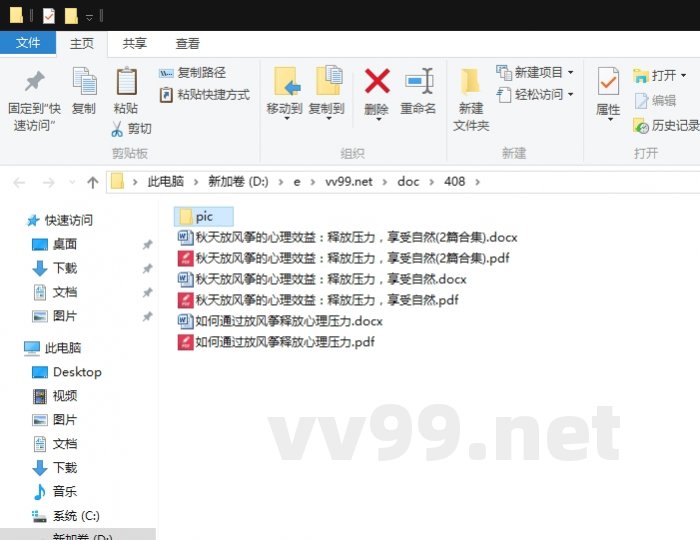Expand chevron after doc breadcrumb
Screen dimensions: 700x540
click(x=431, y=182)
